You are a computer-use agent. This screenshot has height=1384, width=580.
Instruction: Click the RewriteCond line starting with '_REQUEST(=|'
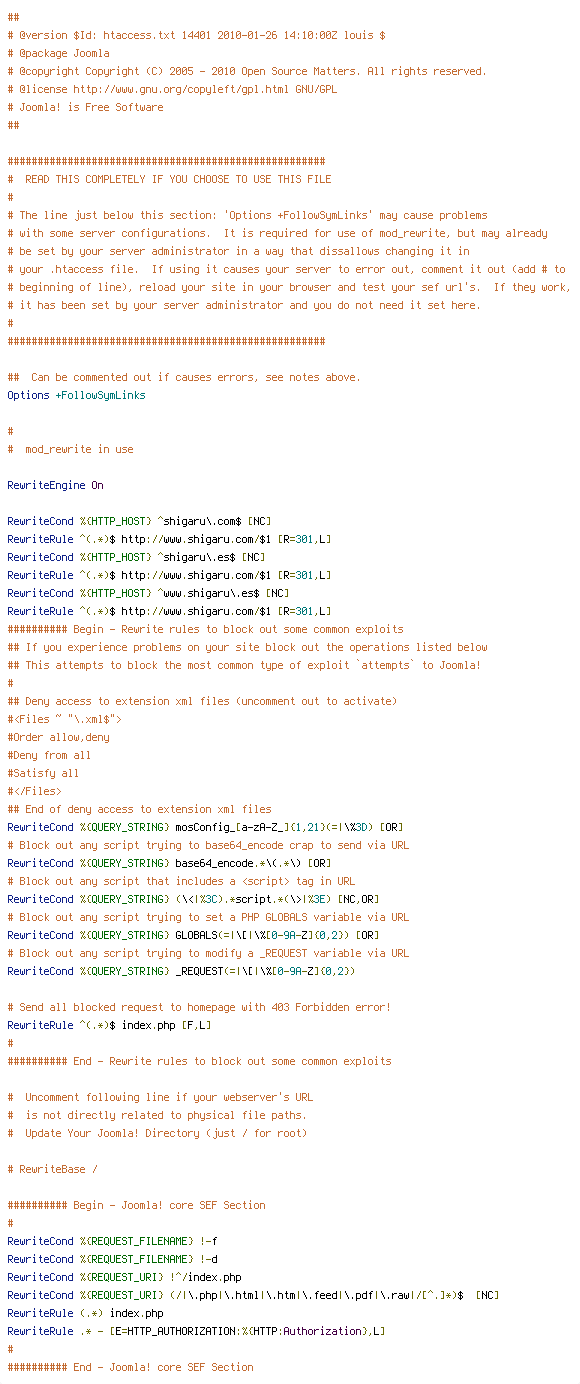click(x=181, y=971)
